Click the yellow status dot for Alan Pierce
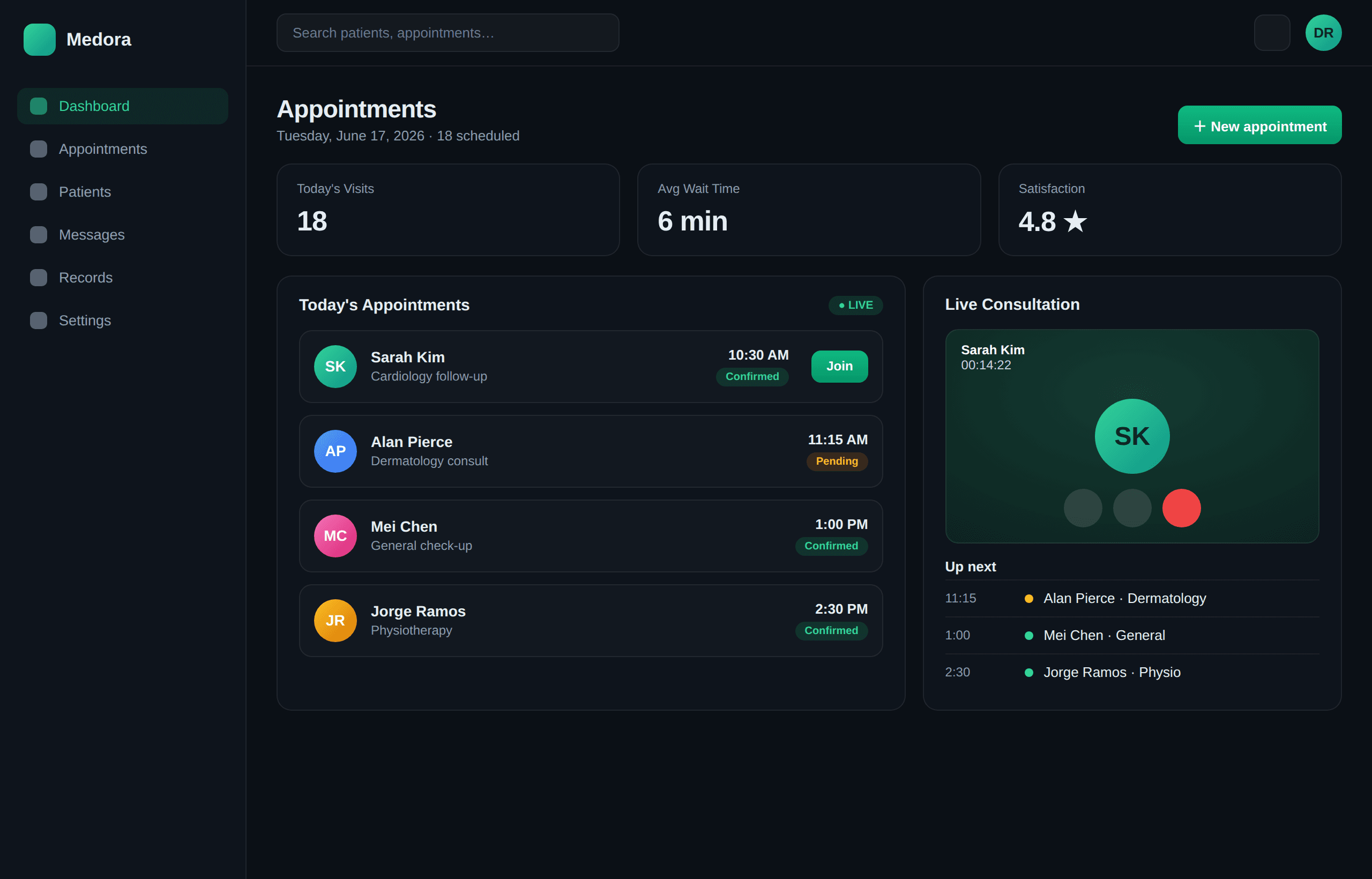The height and width of the screenshot is (879, 1372). 1028,599
